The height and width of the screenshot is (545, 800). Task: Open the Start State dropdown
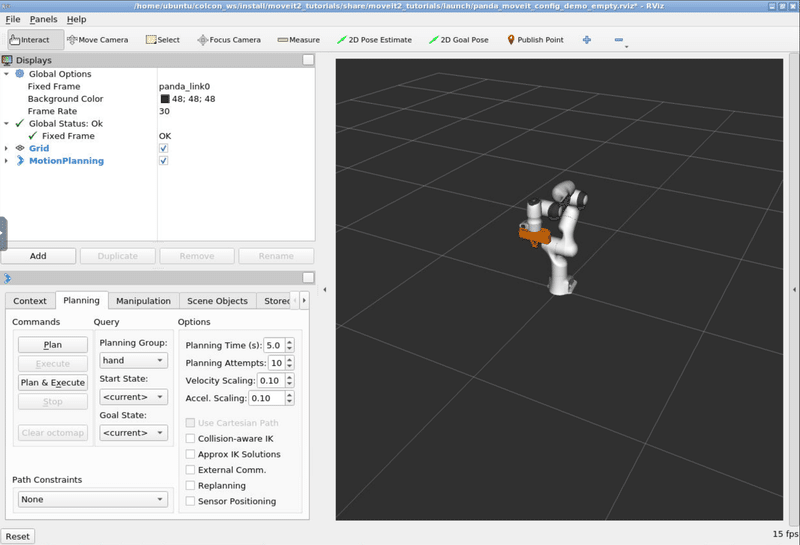[134, 397]
